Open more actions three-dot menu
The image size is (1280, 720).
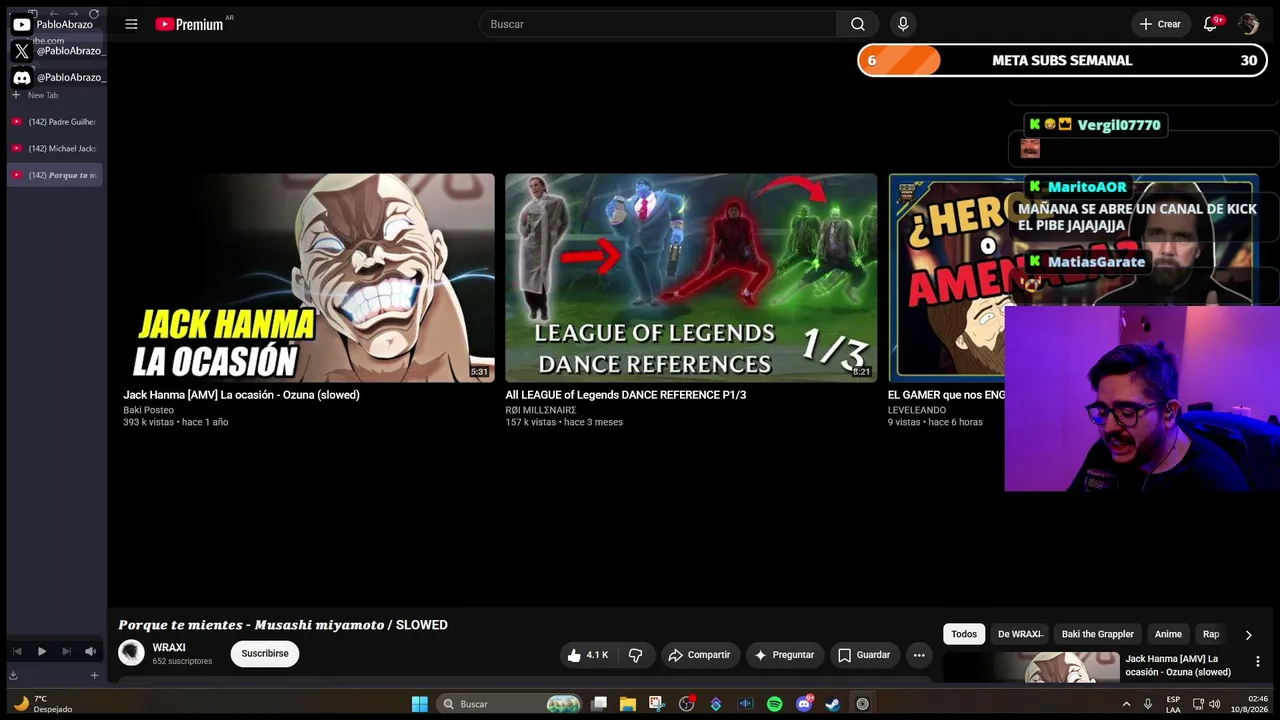click(919, 655)
